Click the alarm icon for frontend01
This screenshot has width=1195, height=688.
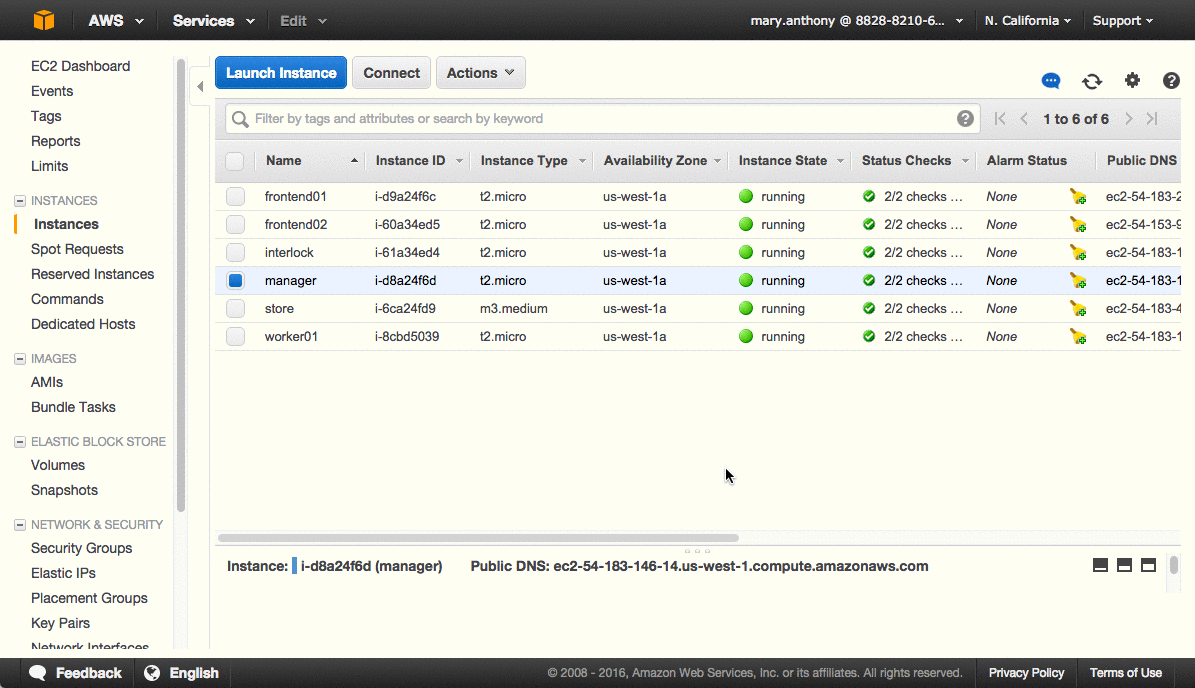(1078, 197)
